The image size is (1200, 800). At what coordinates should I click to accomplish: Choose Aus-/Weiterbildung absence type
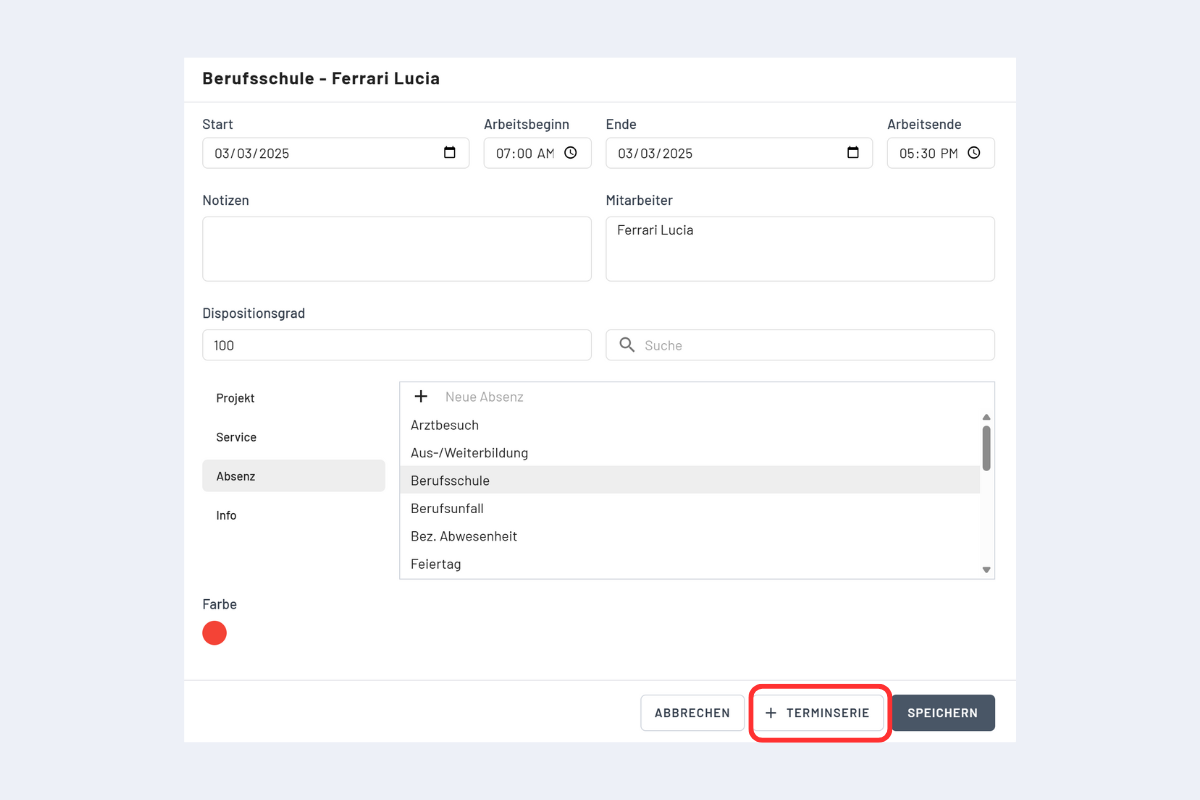pyautogui.click(x=469, y=453)
